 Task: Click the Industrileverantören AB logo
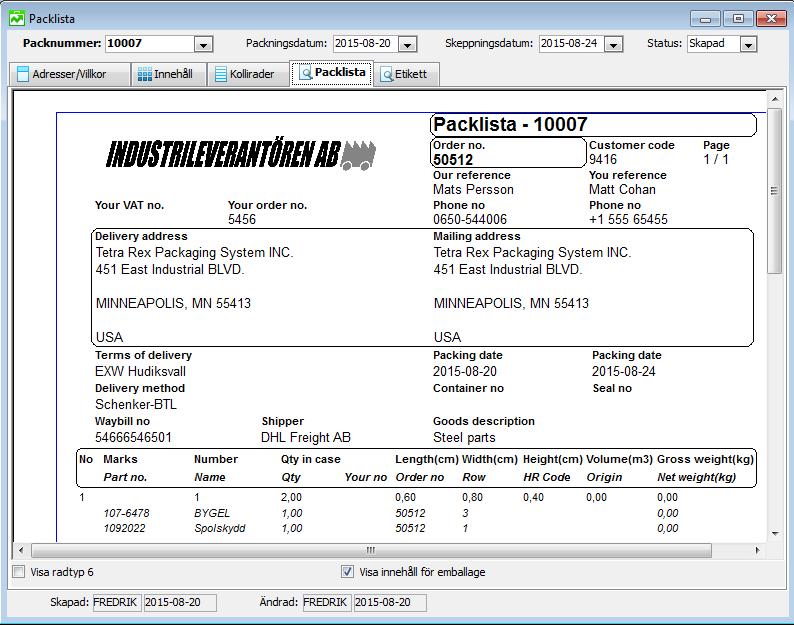(241, 153)
